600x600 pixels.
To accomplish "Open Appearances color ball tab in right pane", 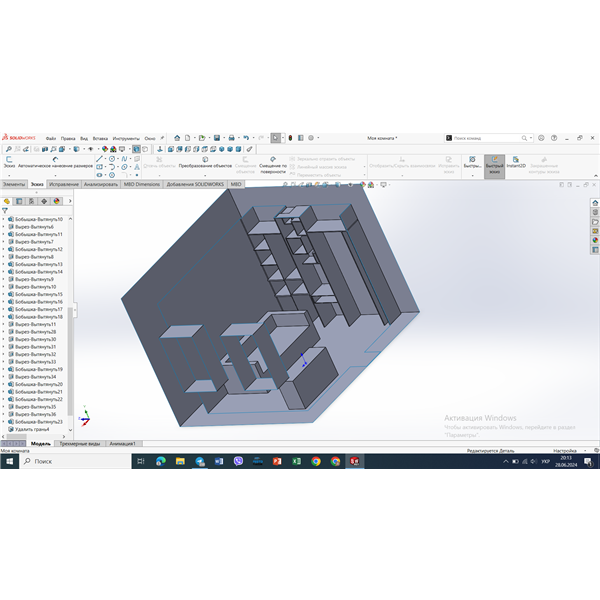I will tap(595, 240).
